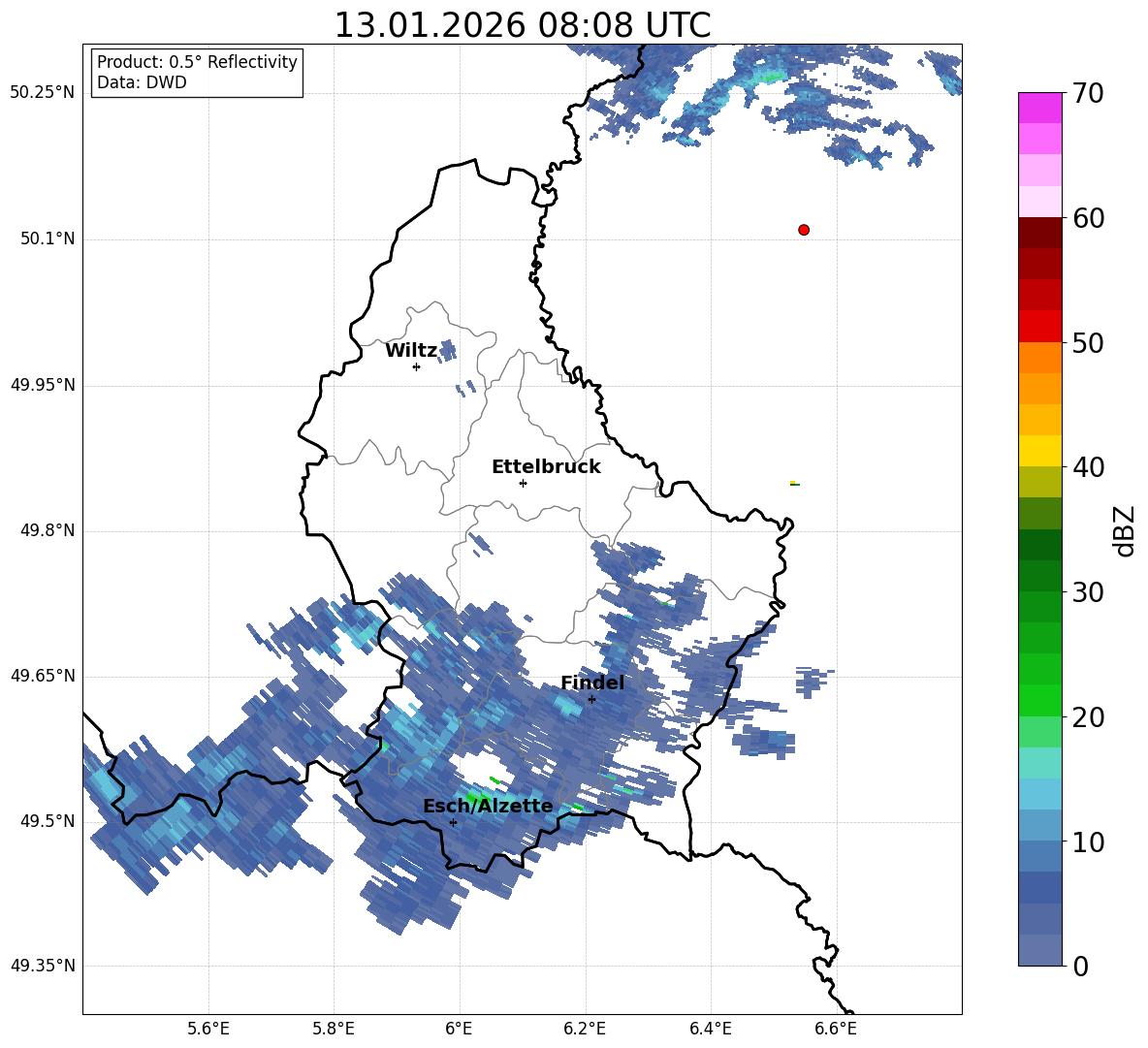The image size is (1148, 1048).
Task: Click the 40 colorbar tick label
Action: (1087, 467)
